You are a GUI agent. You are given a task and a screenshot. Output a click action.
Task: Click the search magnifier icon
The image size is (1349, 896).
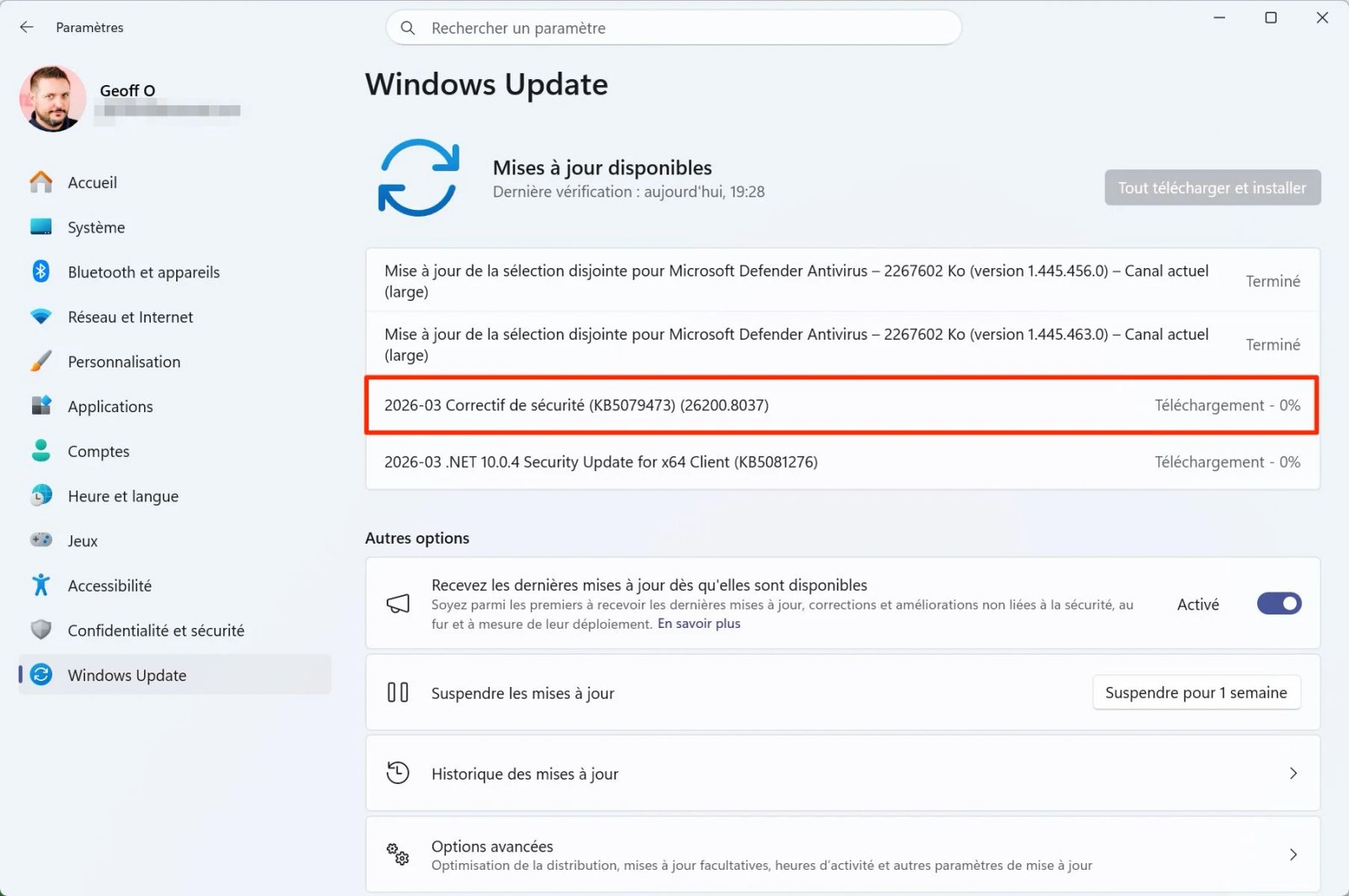[408, 28]
